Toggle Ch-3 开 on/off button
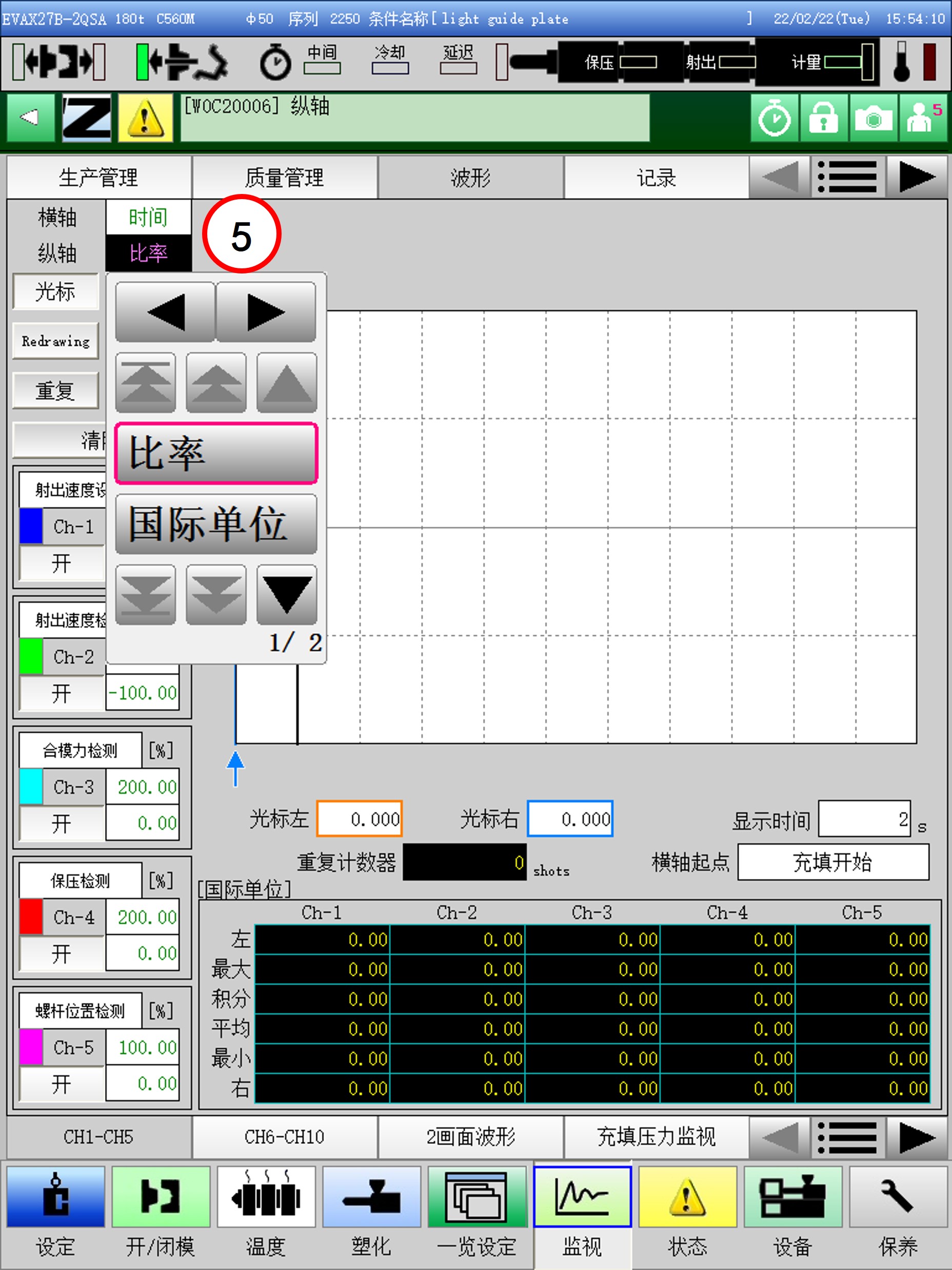This screenshot has width=952, height=1270. [62, 823]
